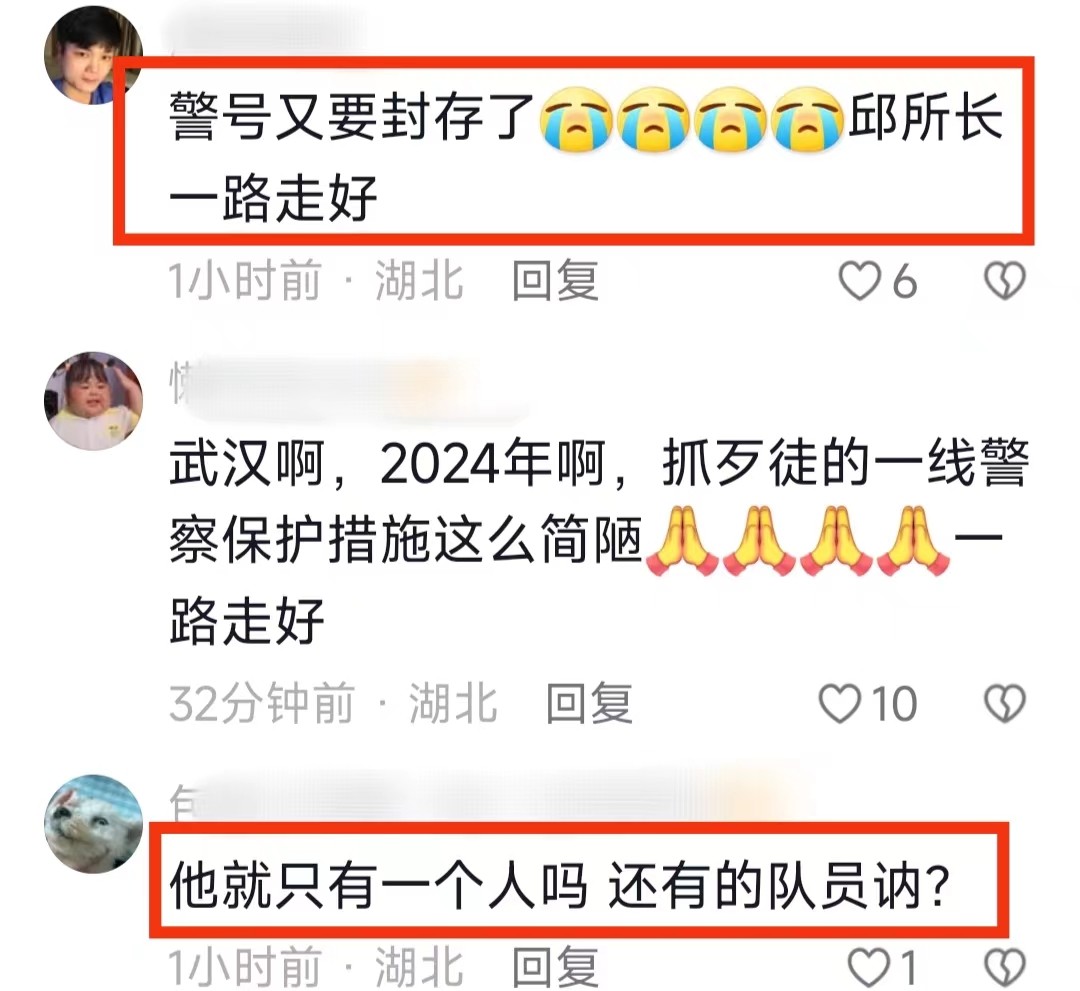Tap the like count 6 on first comment
1080x991 pixels.
904,281
